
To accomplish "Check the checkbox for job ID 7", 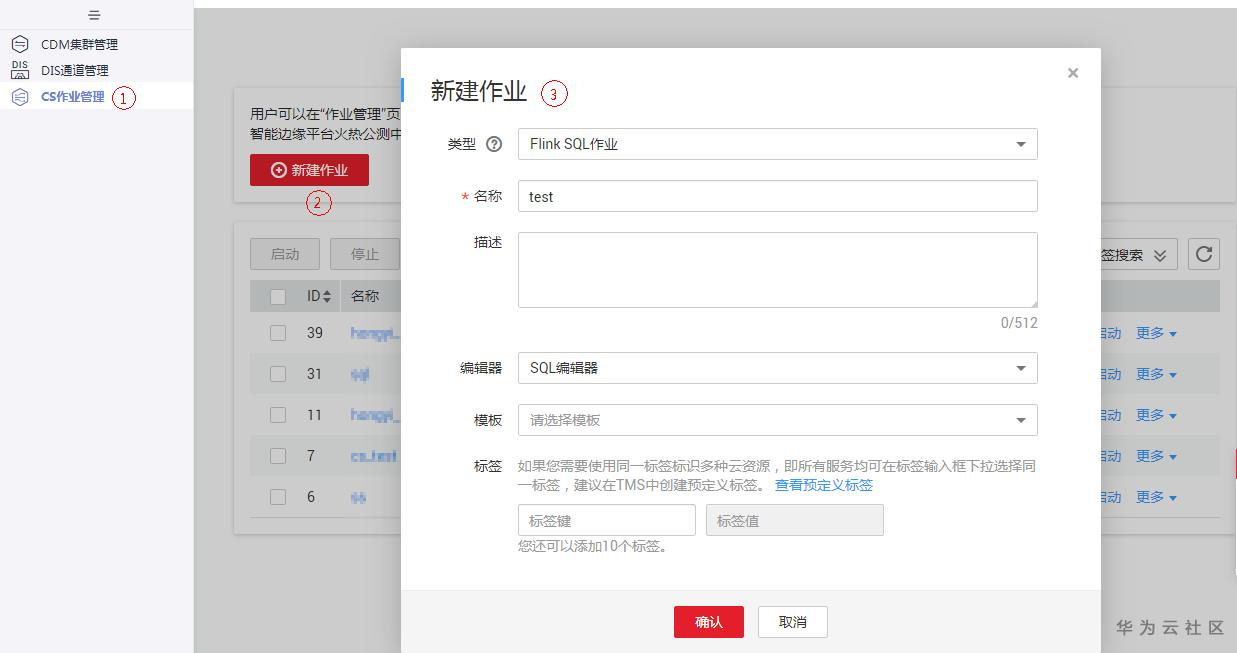I will [x=278, y=456].
